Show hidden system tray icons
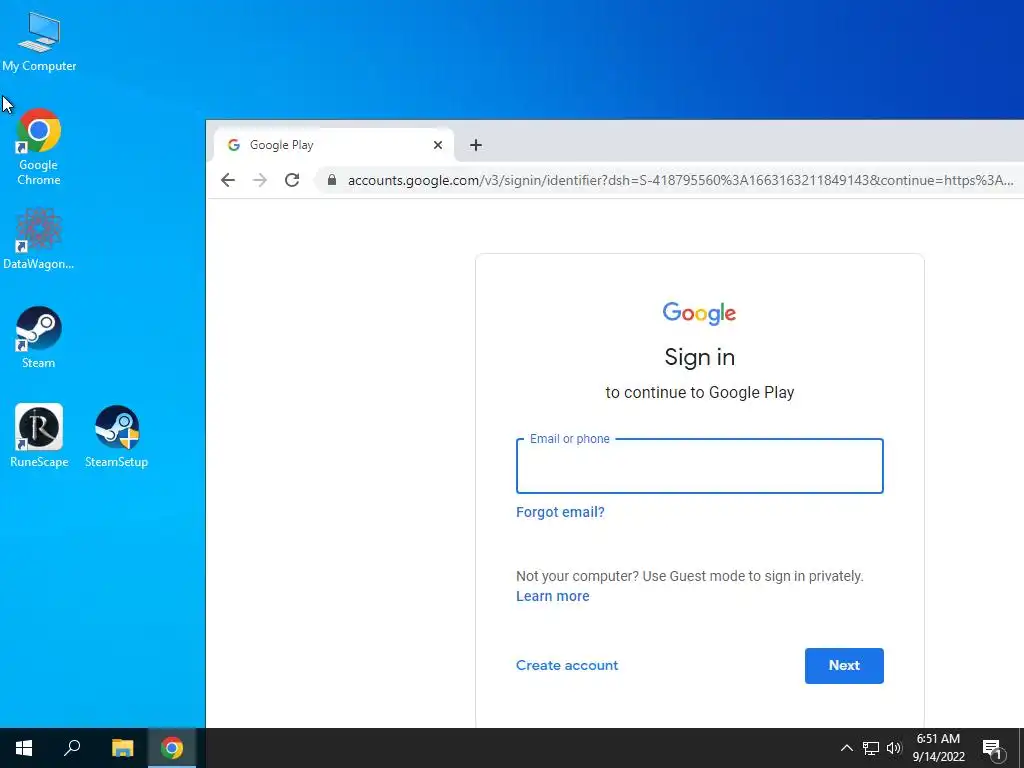This screenshot has width=1024, height=768. 846,748
